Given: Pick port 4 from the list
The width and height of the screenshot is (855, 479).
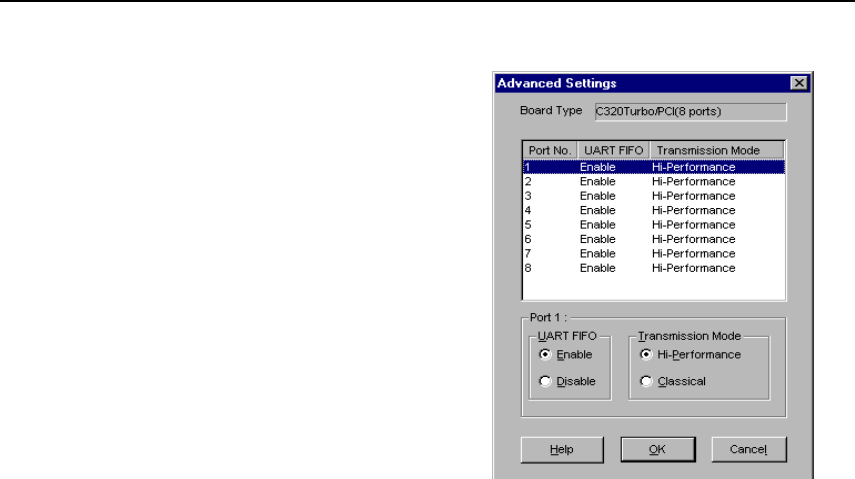Looking at the screenshot, I should [652, 210].
